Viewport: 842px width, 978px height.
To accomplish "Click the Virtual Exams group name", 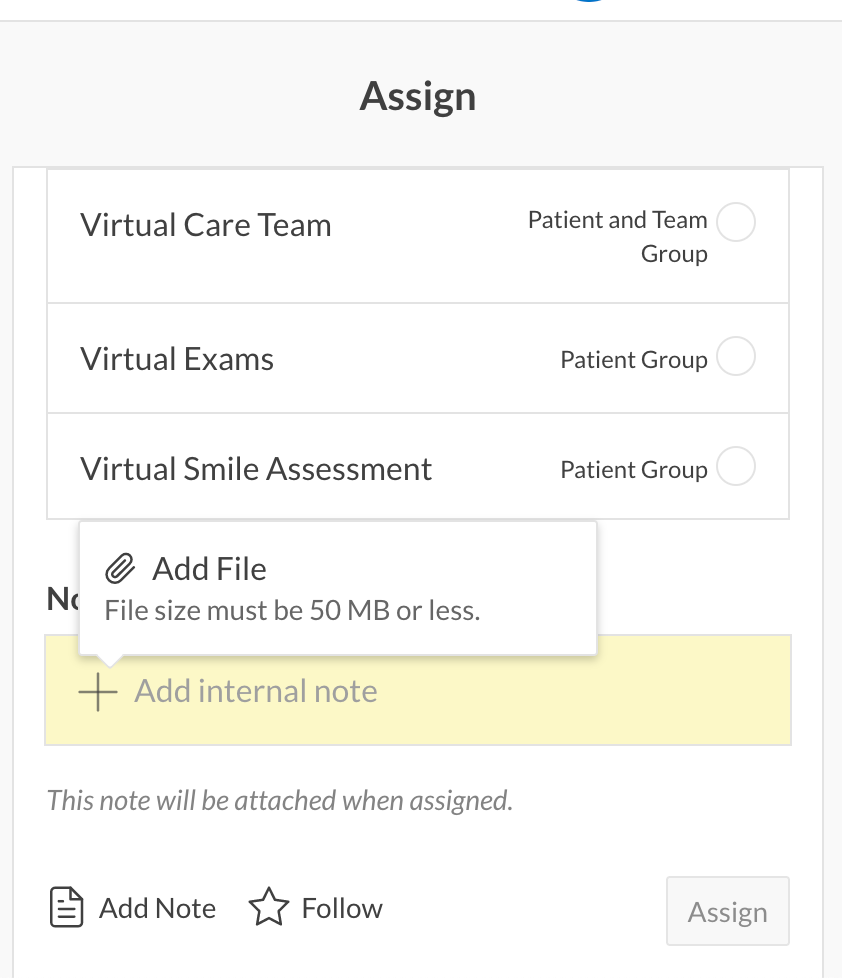I will 177,359.
